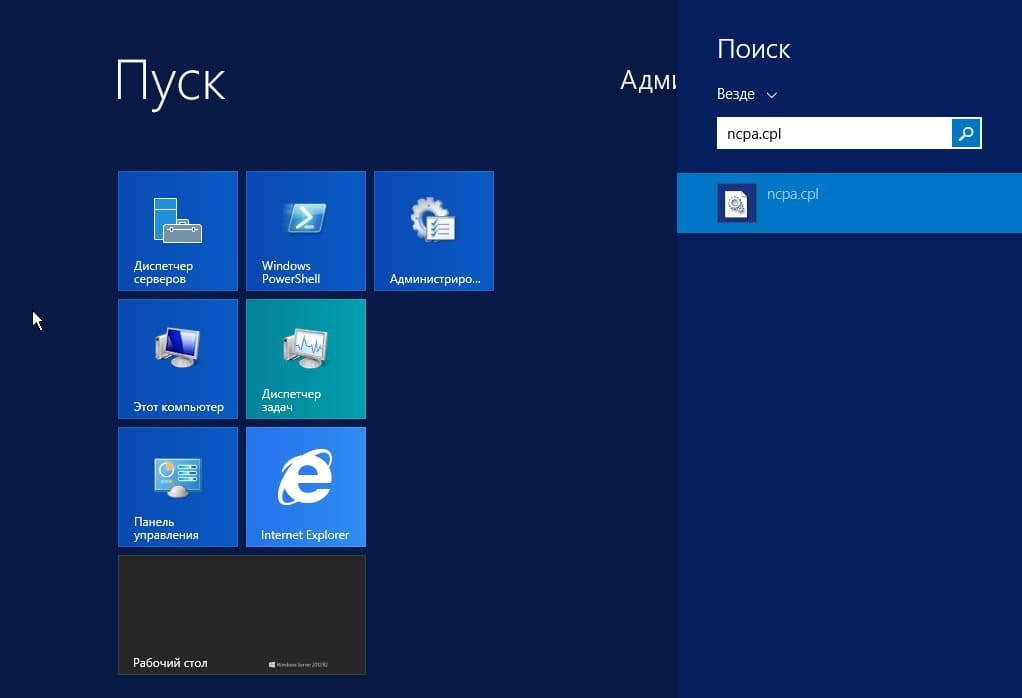Open the Этот компьютер tile
This screenshot has height=698, width=1022.
178,359
